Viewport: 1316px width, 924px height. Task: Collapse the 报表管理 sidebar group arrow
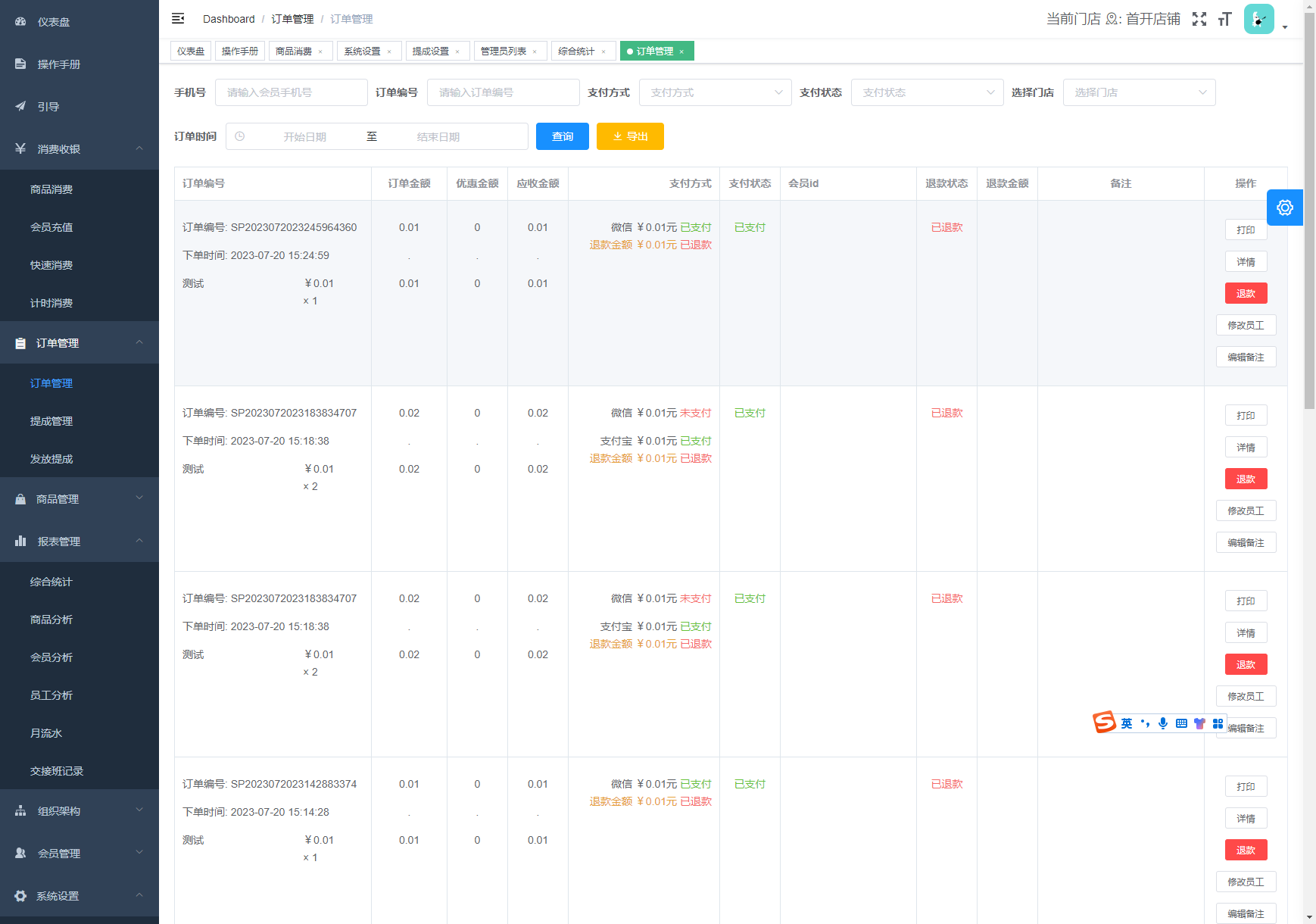click(139, 541)
